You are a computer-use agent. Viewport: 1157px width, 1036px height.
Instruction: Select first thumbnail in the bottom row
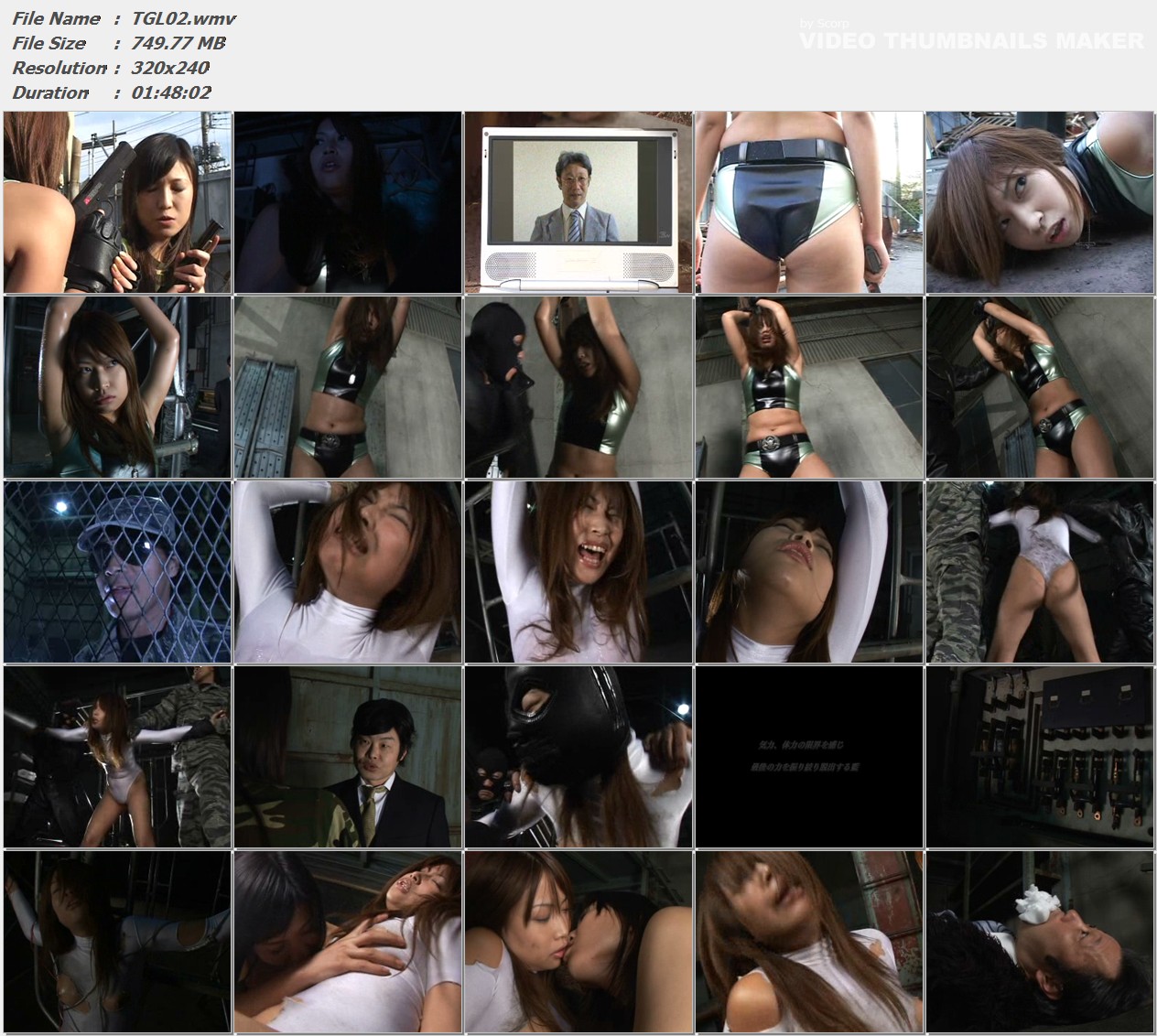pyautogui.click(x=117, y=942)
